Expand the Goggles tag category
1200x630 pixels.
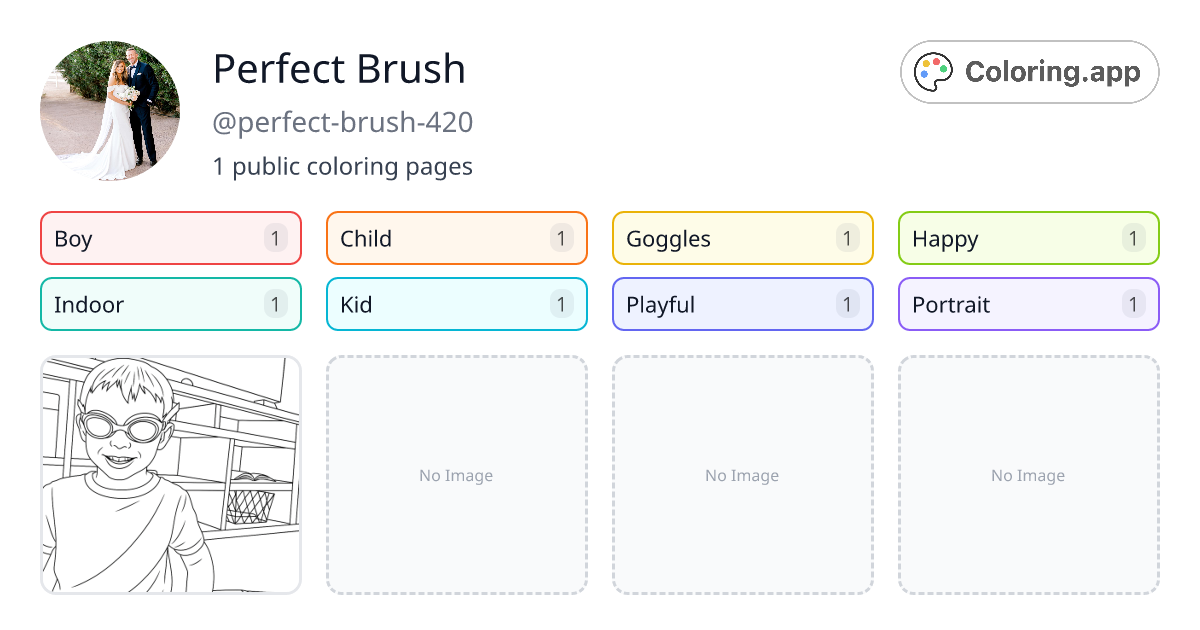coord(742,238)
